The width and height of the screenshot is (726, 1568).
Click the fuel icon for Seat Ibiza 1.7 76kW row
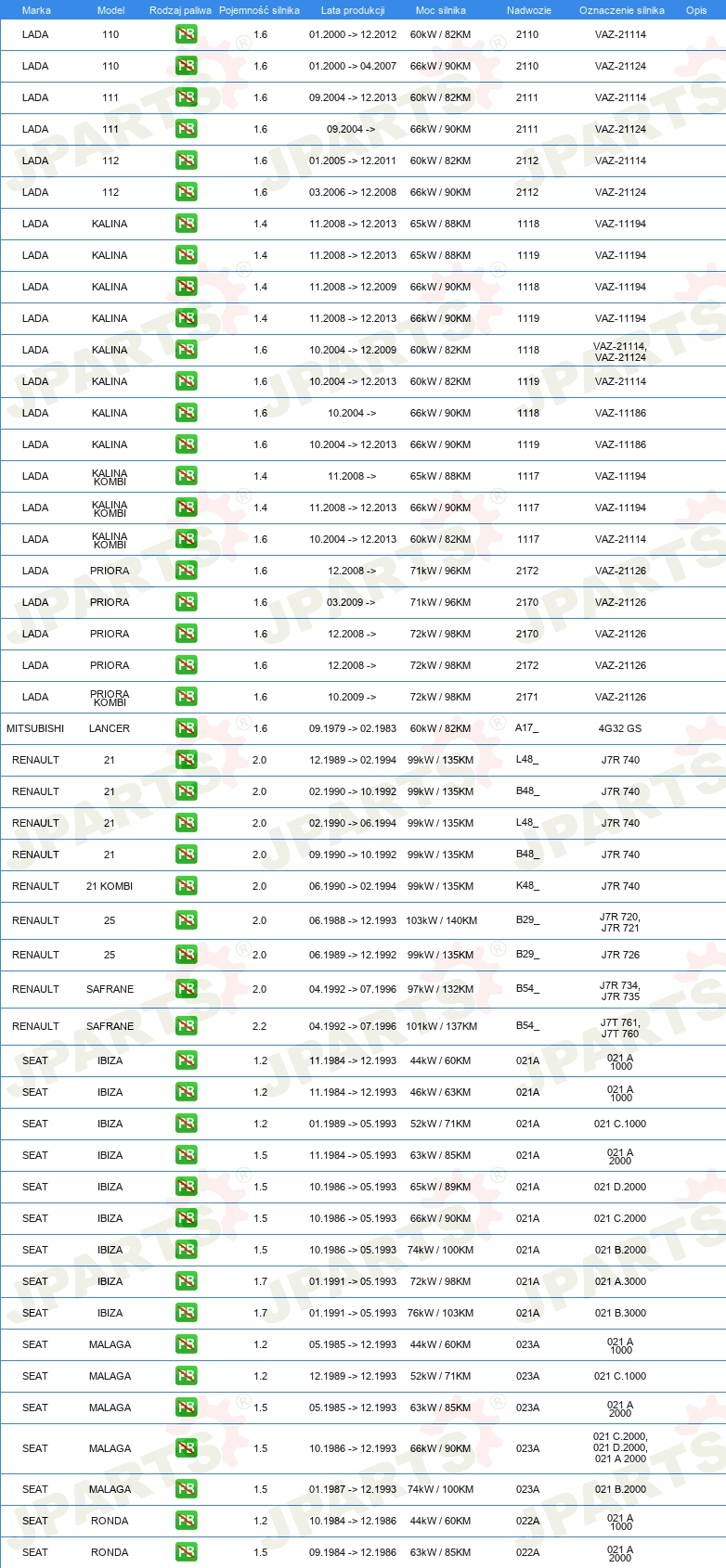[187, 1313]
